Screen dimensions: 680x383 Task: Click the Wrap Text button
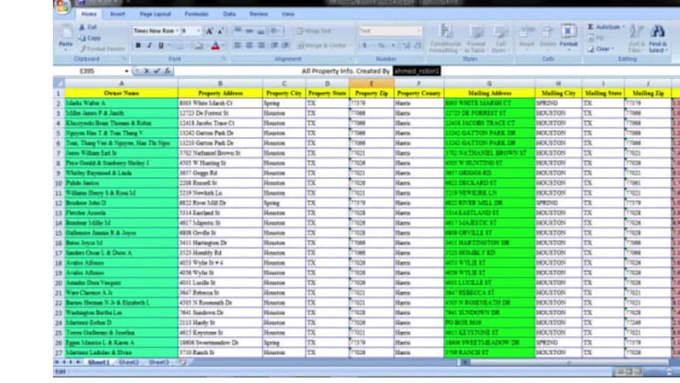315,31
